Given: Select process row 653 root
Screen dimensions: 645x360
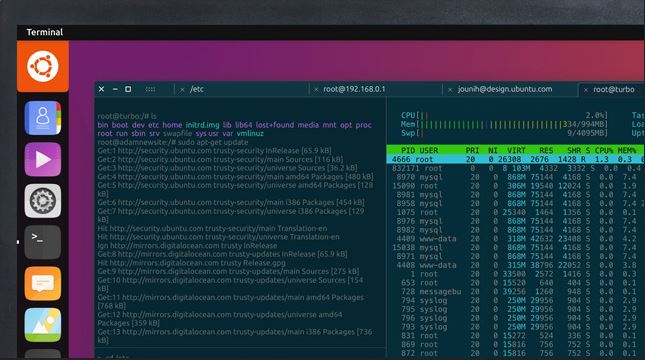Looking at the screenshot, I should pyautogui.click(x=515, y=283).
